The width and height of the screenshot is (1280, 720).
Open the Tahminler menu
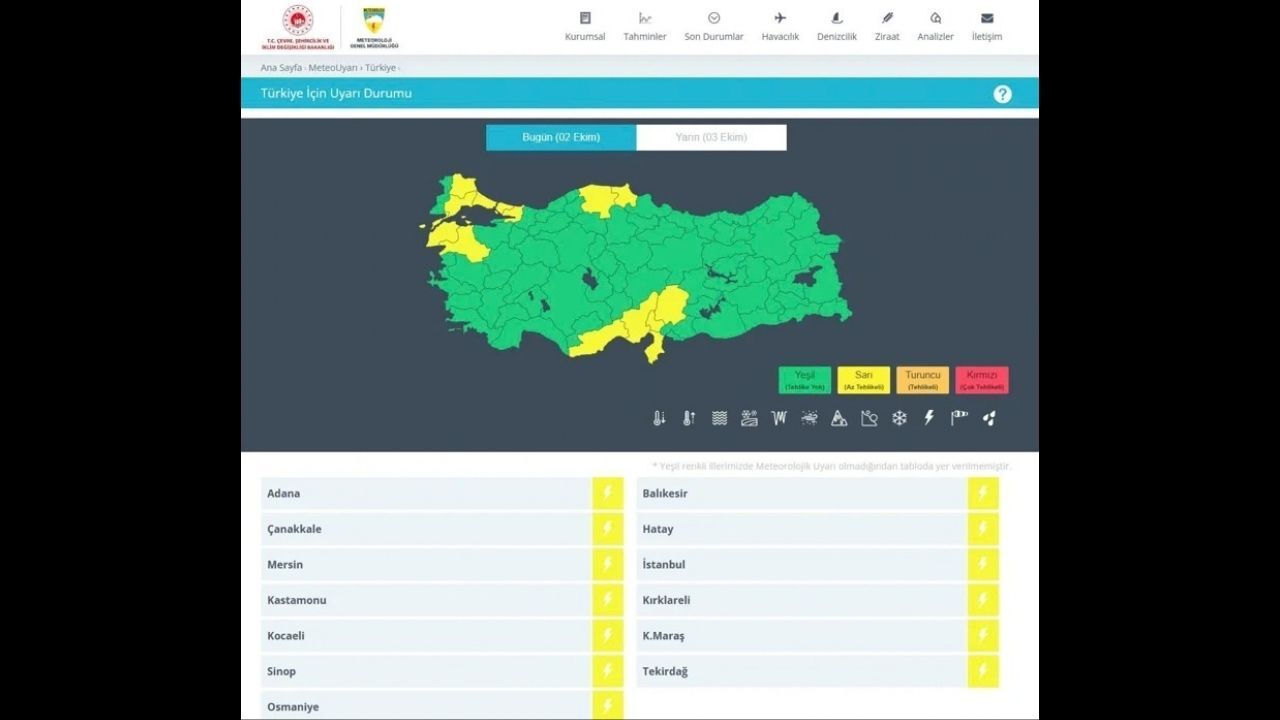[645, 27]
